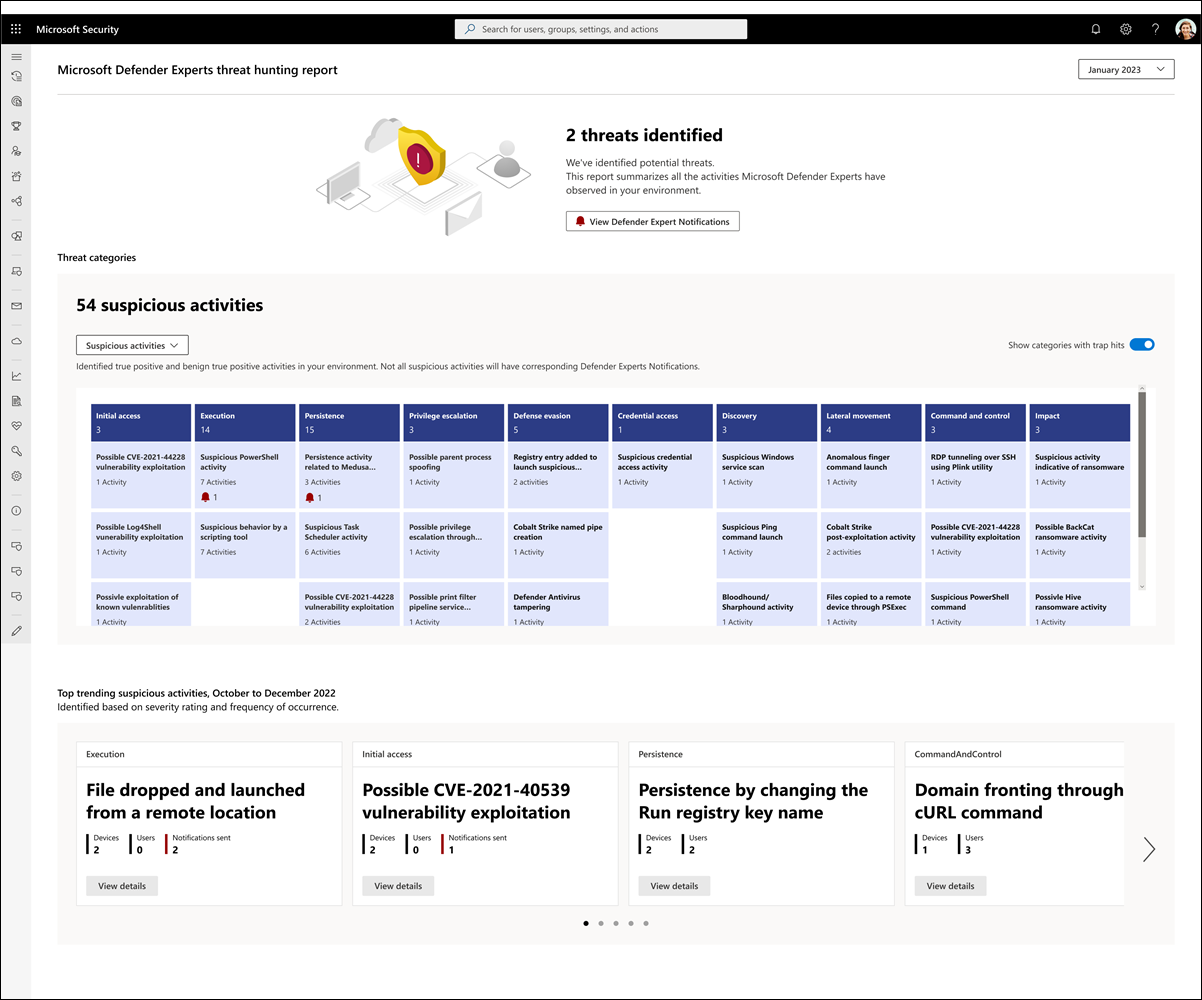1202x1000 pixels.
Task: Select Defense evasion column header
Action: pos(558,422)
